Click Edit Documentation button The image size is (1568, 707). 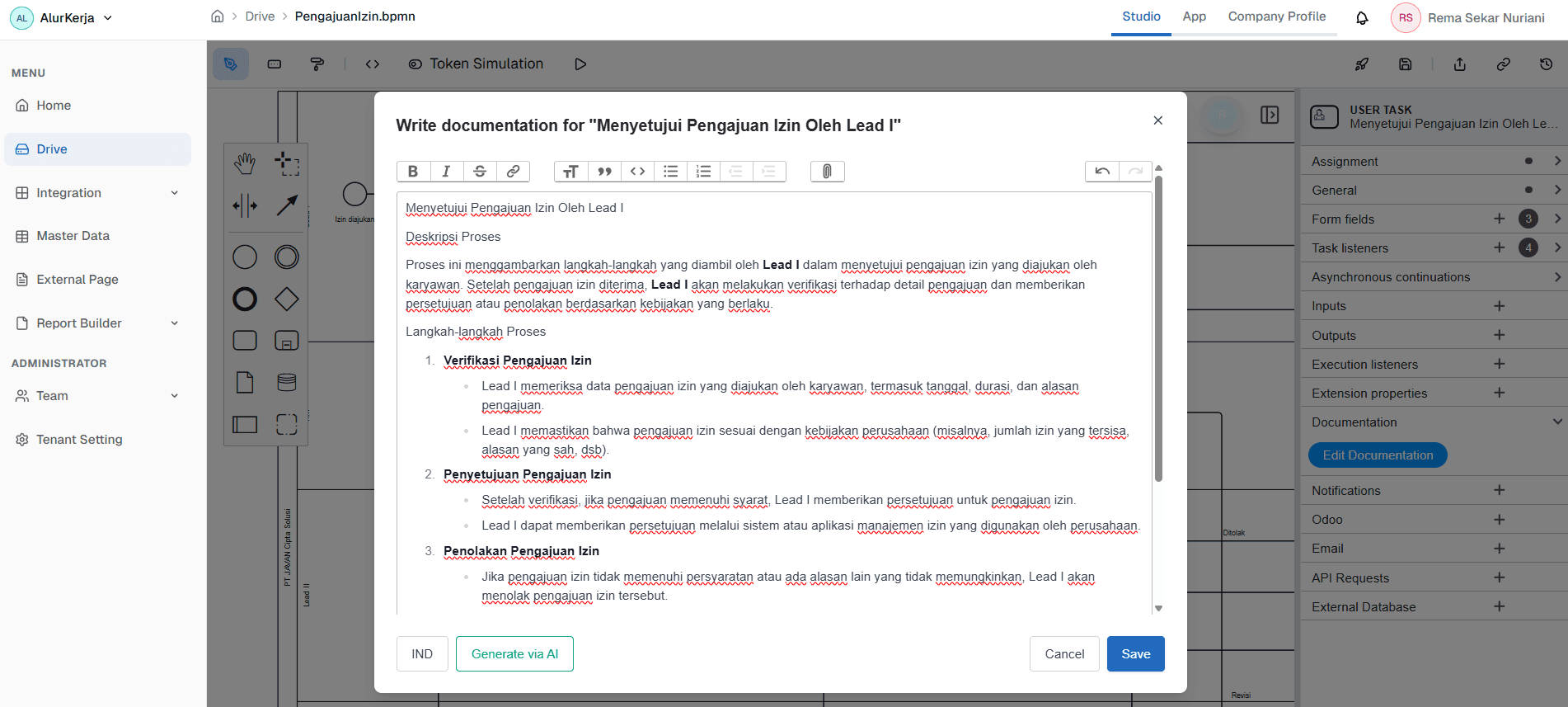1378,455
